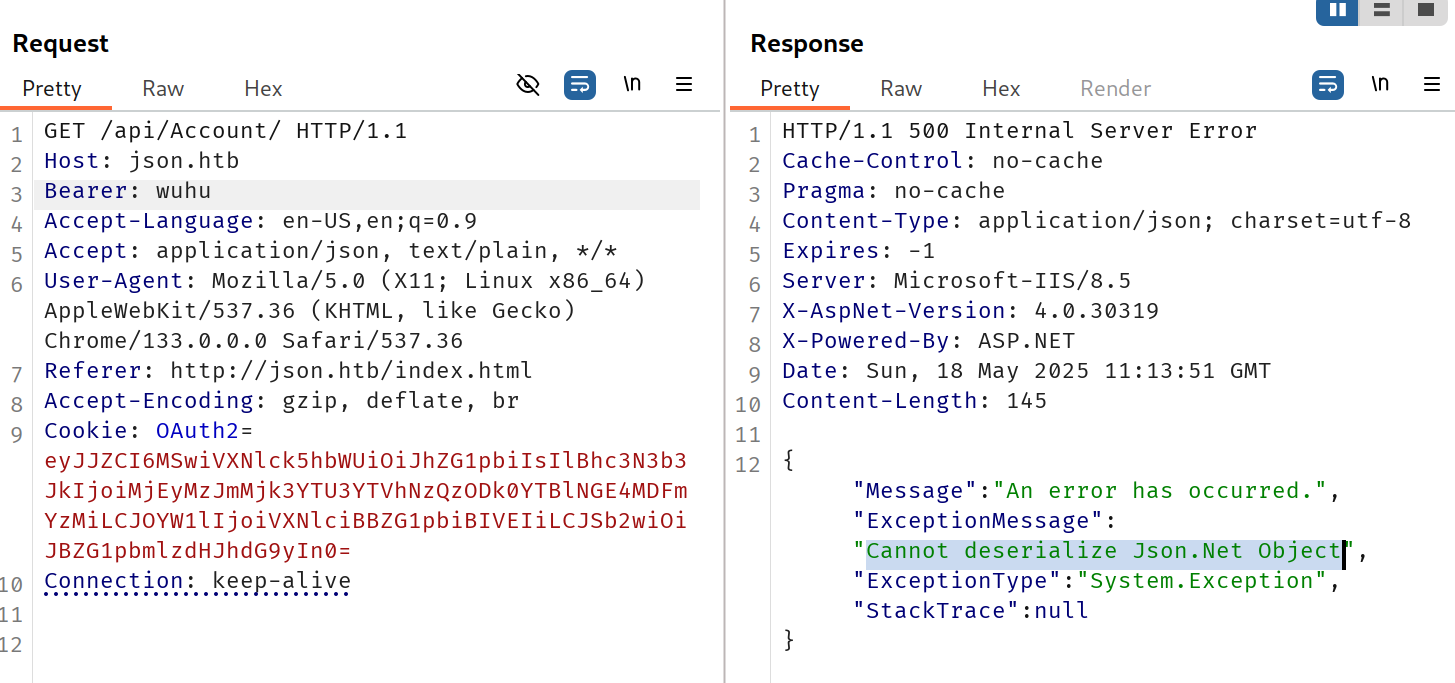Image resolution: width=1455 pixels, height=683 pixels.
Task: Open the Response panel hamburger options menu
Action: (x=1432, y=85)
